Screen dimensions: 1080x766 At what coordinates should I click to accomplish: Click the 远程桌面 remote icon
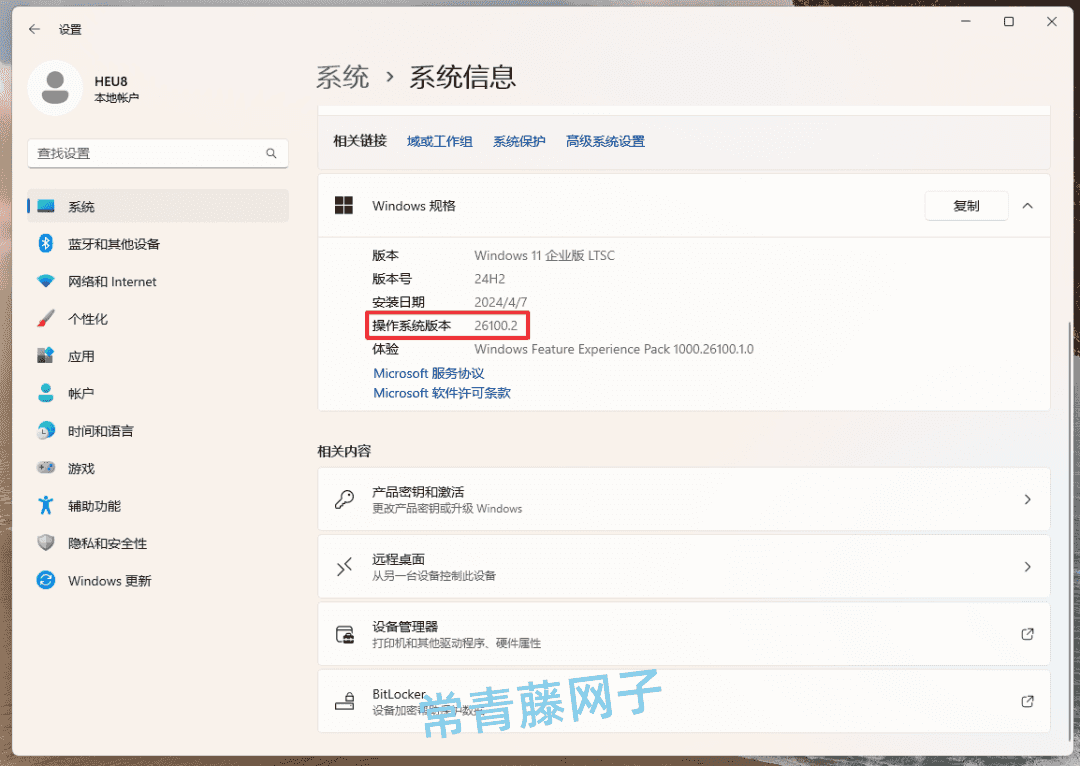pyautogui.click(x=344, y=567)
